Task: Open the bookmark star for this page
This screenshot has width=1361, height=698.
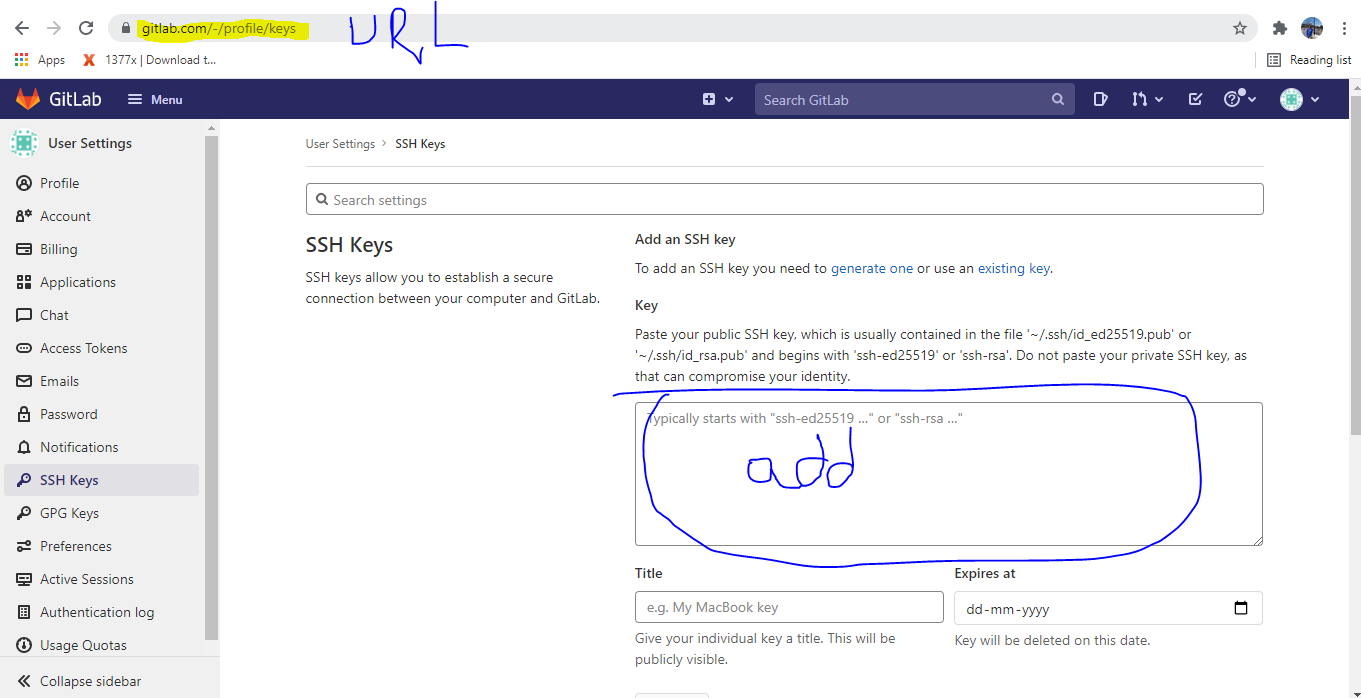Action: [x=1239, y=28]
